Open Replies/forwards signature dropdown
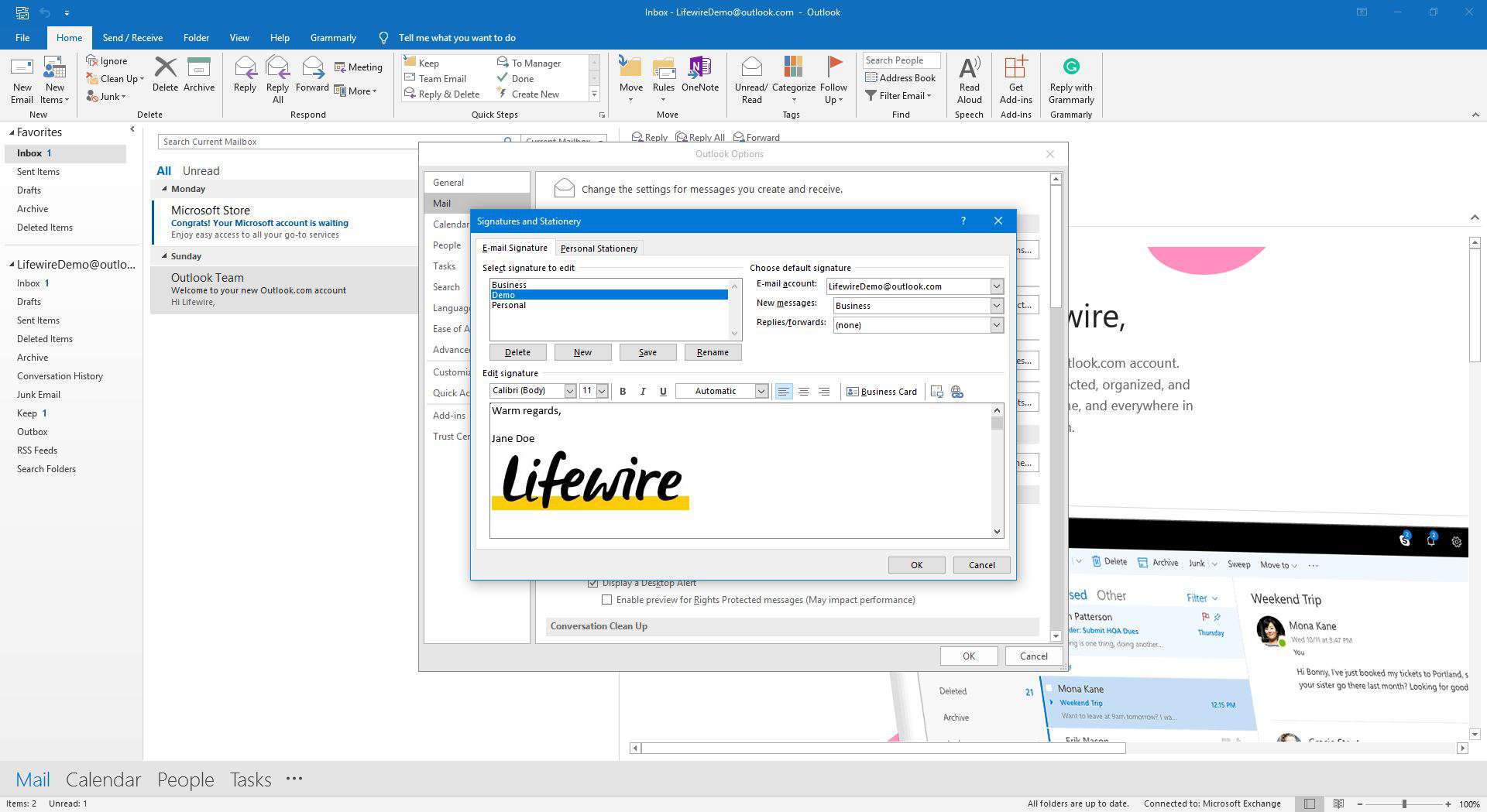The image size is (1487, 812). tap(997, 325)
